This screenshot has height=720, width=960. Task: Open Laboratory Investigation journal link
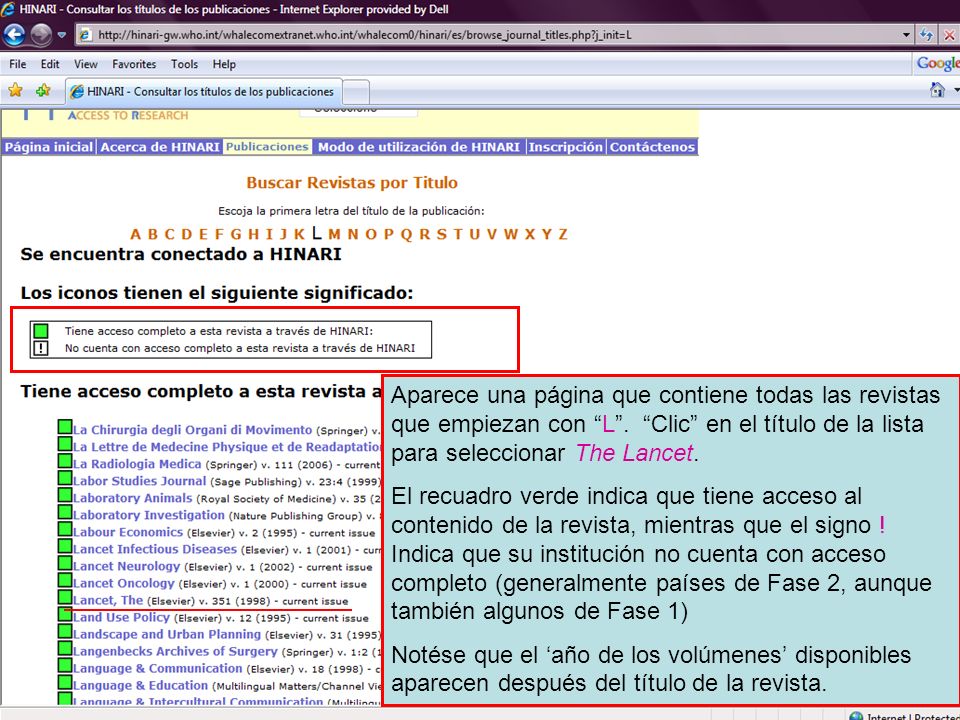pos(149,516)
